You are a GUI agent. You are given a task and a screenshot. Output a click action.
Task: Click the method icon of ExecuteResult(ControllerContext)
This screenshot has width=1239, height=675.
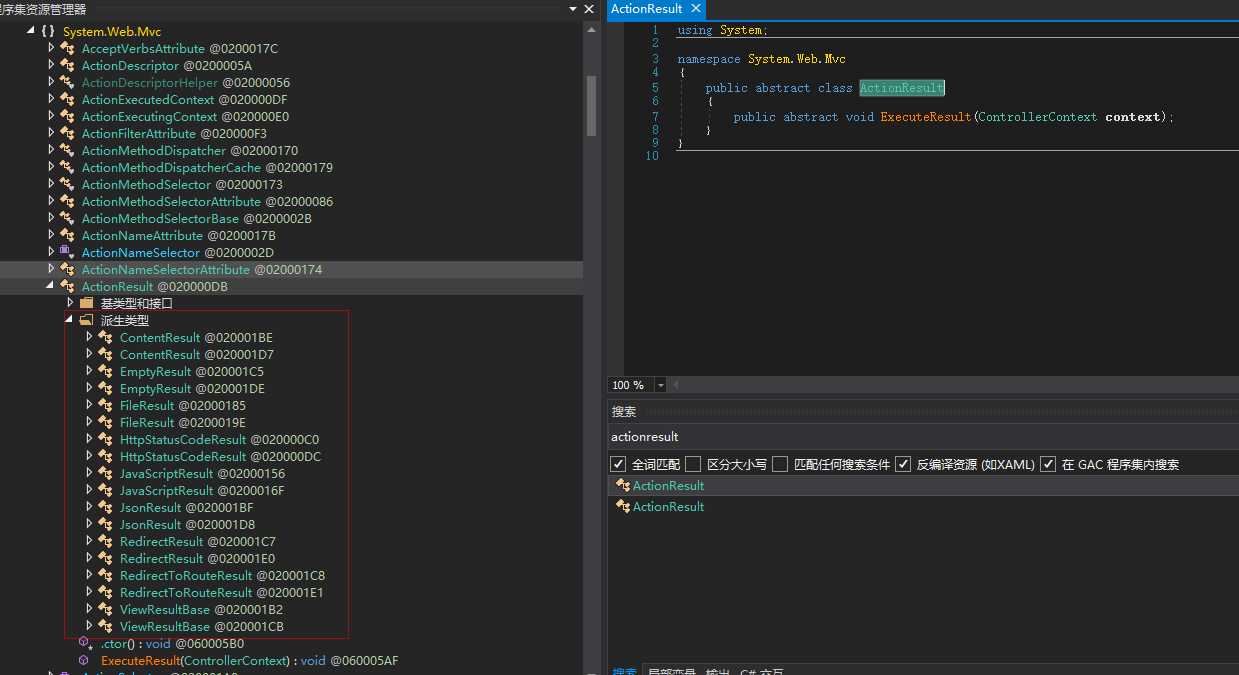click(85, 661)
